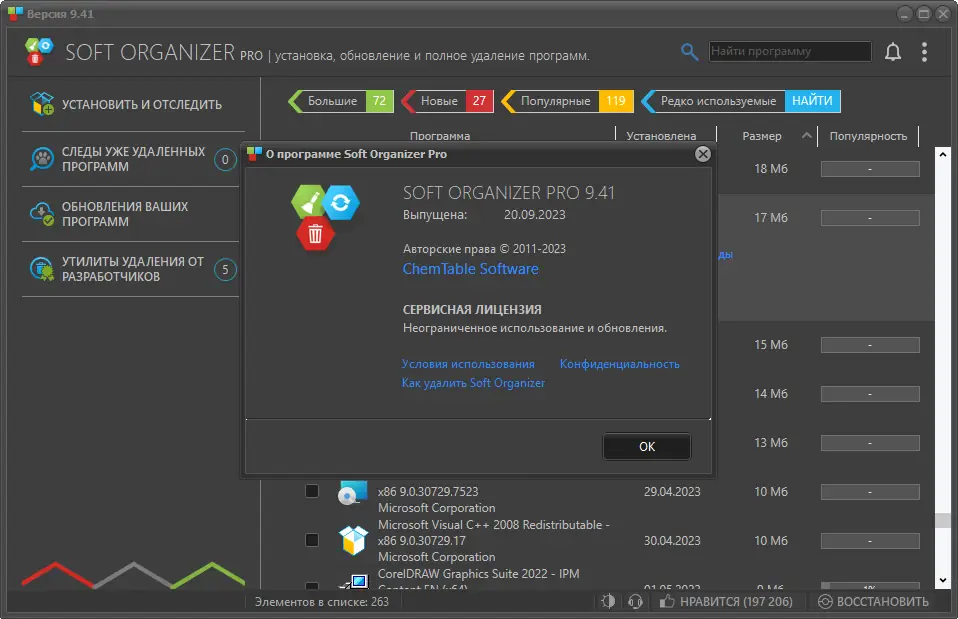Click the install-and-trace box icon
Screen dimensions: 958x619
(42, 104)
